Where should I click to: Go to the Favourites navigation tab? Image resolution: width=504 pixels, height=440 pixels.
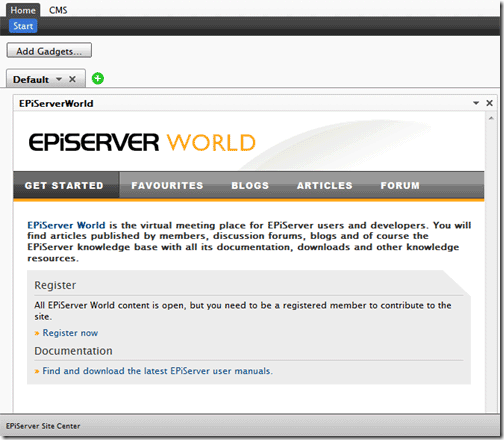point(167,185)
